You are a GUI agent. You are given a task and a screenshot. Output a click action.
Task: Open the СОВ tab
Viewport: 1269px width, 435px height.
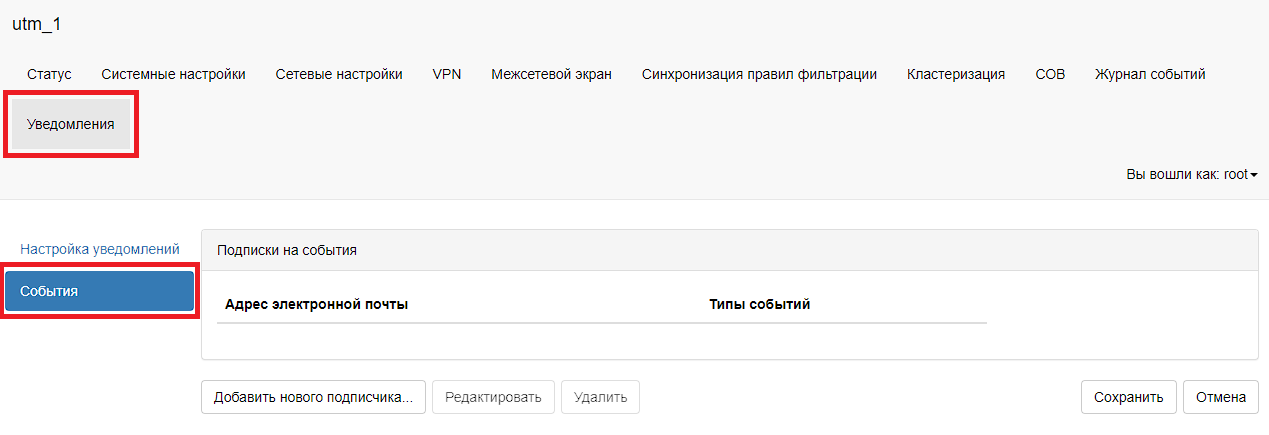[1050, 74]
